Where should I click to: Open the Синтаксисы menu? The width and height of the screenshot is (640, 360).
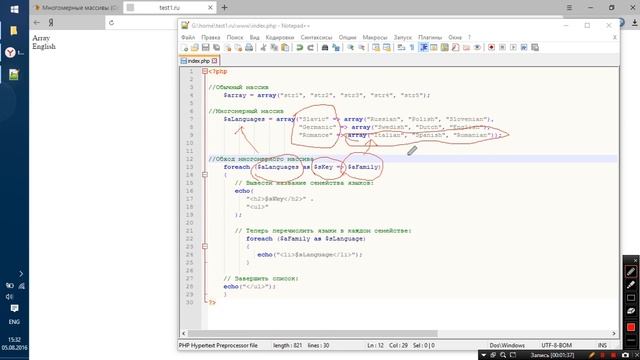coord(316,37)
